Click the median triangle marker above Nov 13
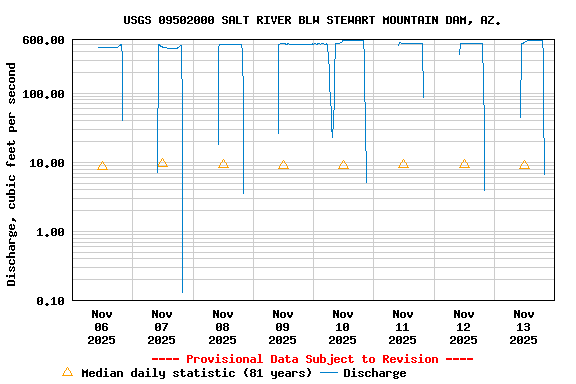 (525, 165)
